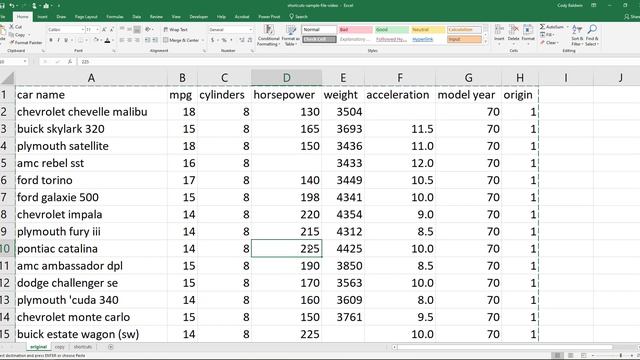
Task: Open the font name dropdown
Action: 82,30
